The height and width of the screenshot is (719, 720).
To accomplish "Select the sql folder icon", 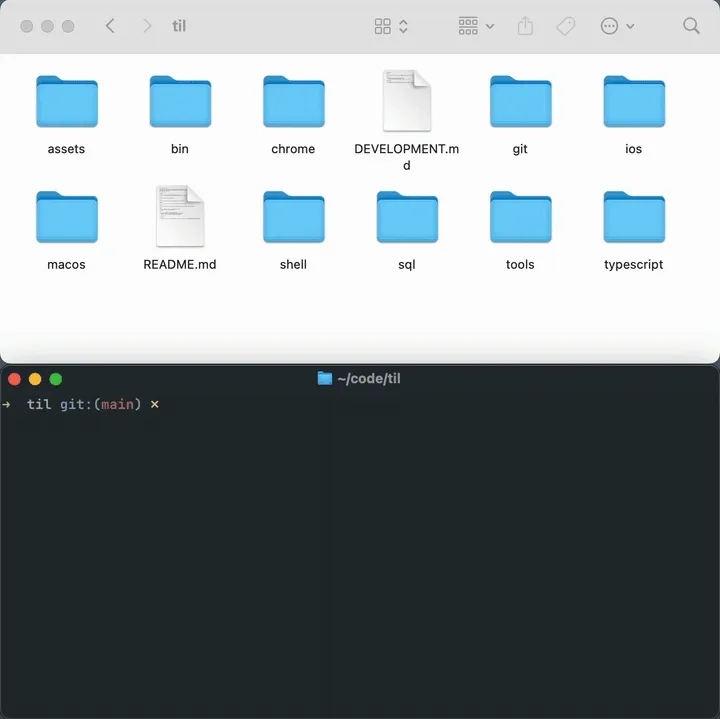I will point(407,217).
